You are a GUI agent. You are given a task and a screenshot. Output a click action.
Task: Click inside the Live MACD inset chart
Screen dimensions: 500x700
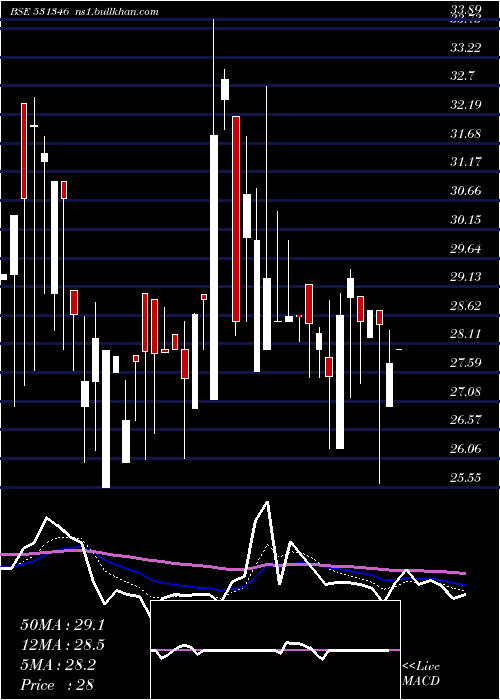[x=275, y=650]
